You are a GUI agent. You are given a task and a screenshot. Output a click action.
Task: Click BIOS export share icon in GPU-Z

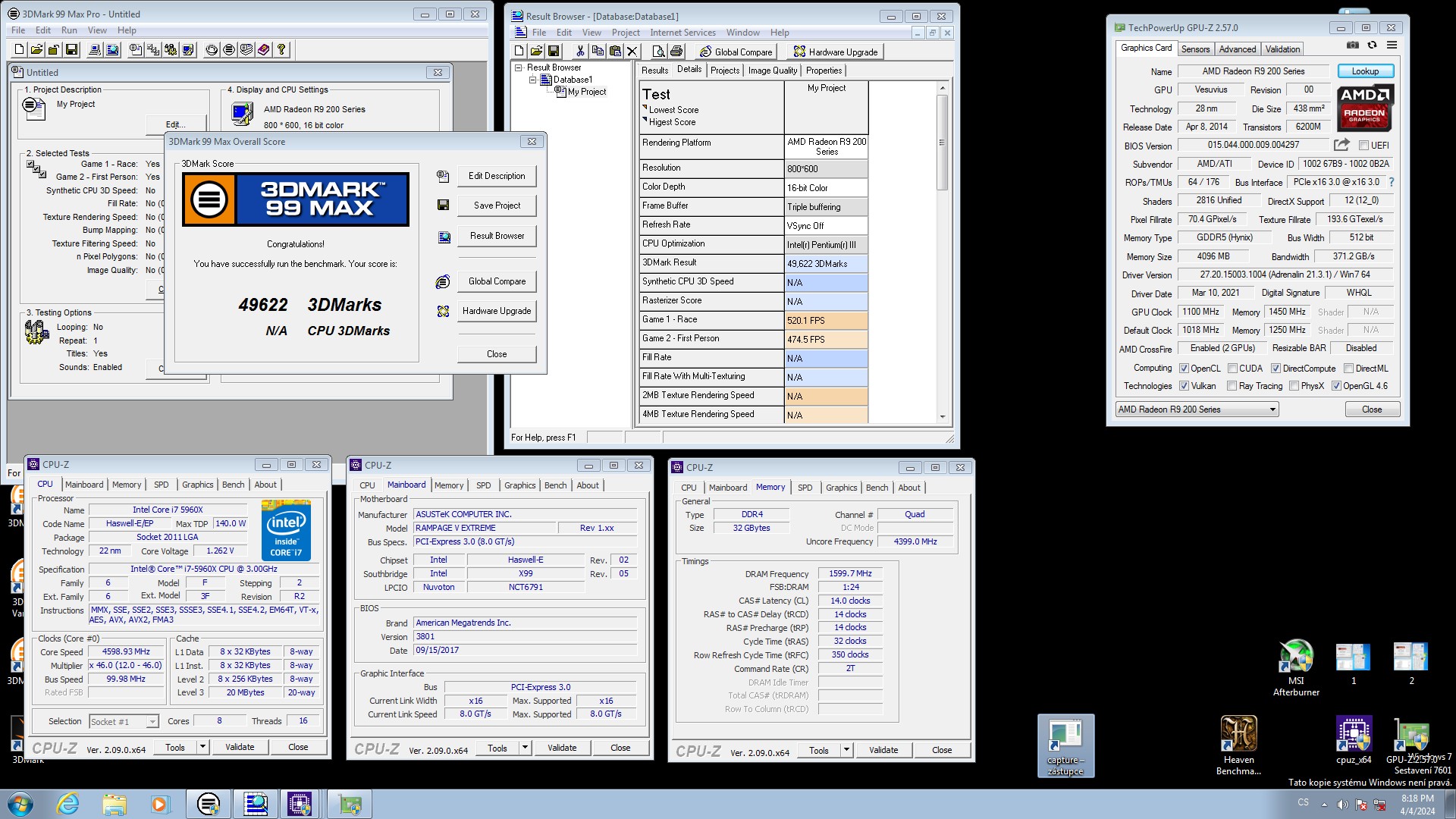pos(1341,145)
